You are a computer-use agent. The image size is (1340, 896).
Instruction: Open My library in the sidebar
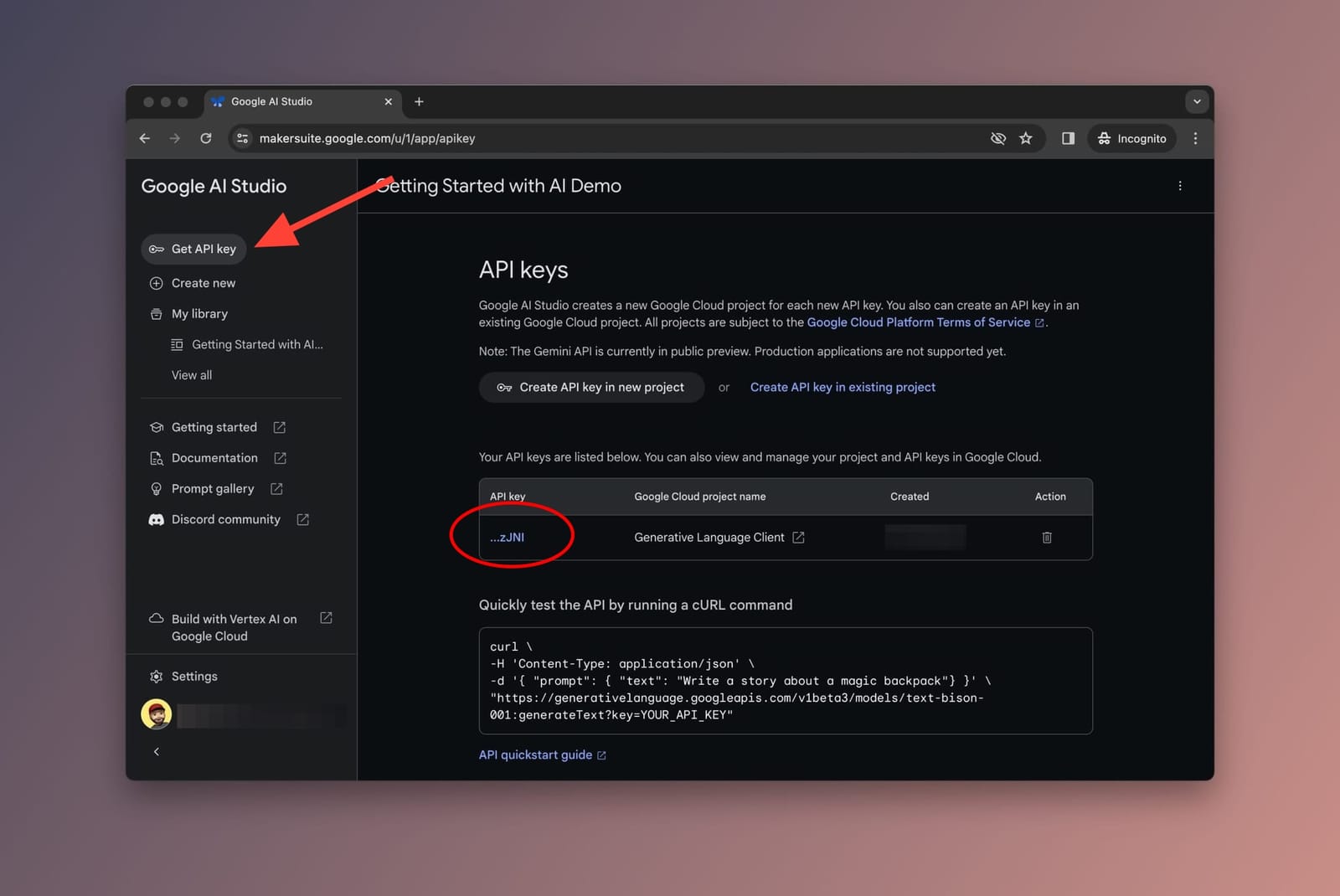199,314
